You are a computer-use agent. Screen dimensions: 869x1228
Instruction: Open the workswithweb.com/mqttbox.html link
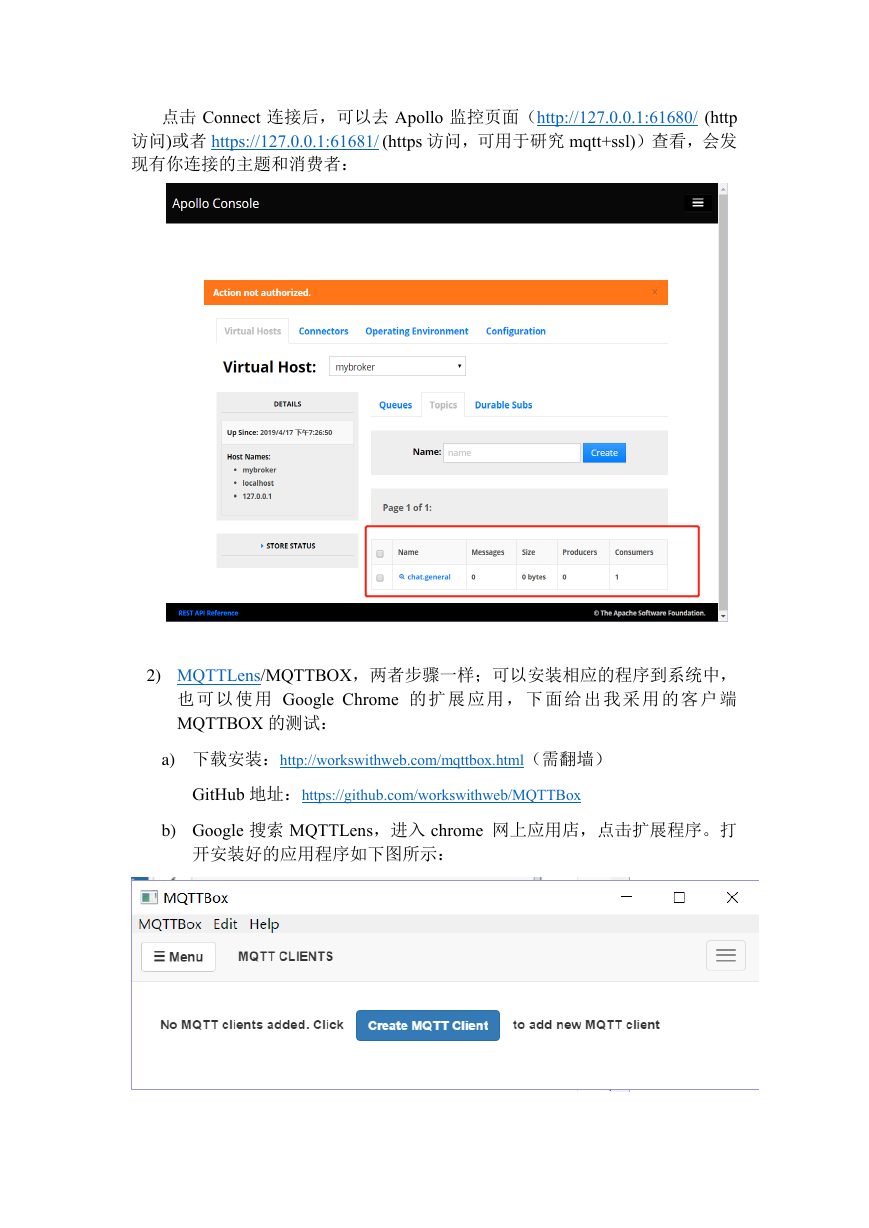pos(402,760)
